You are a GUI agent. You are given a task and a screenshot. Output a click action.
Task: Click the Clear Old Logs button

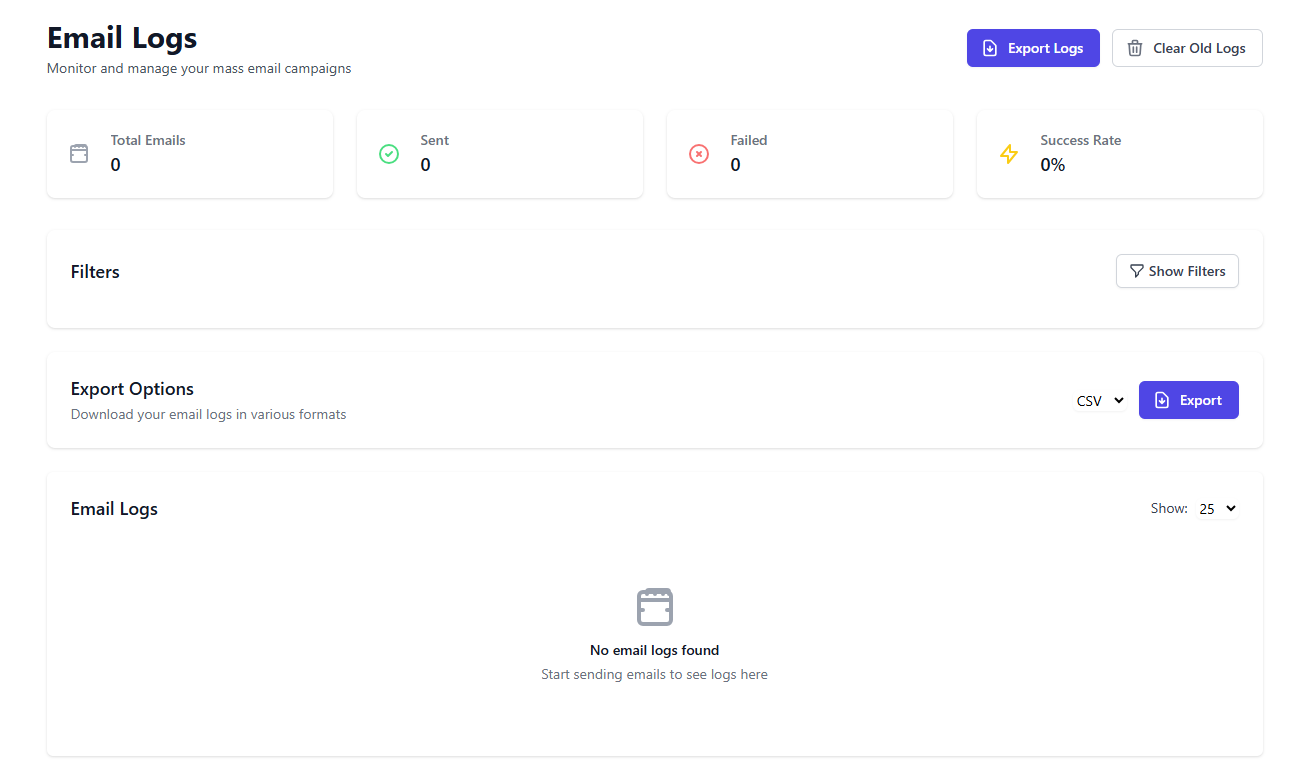1187,47
